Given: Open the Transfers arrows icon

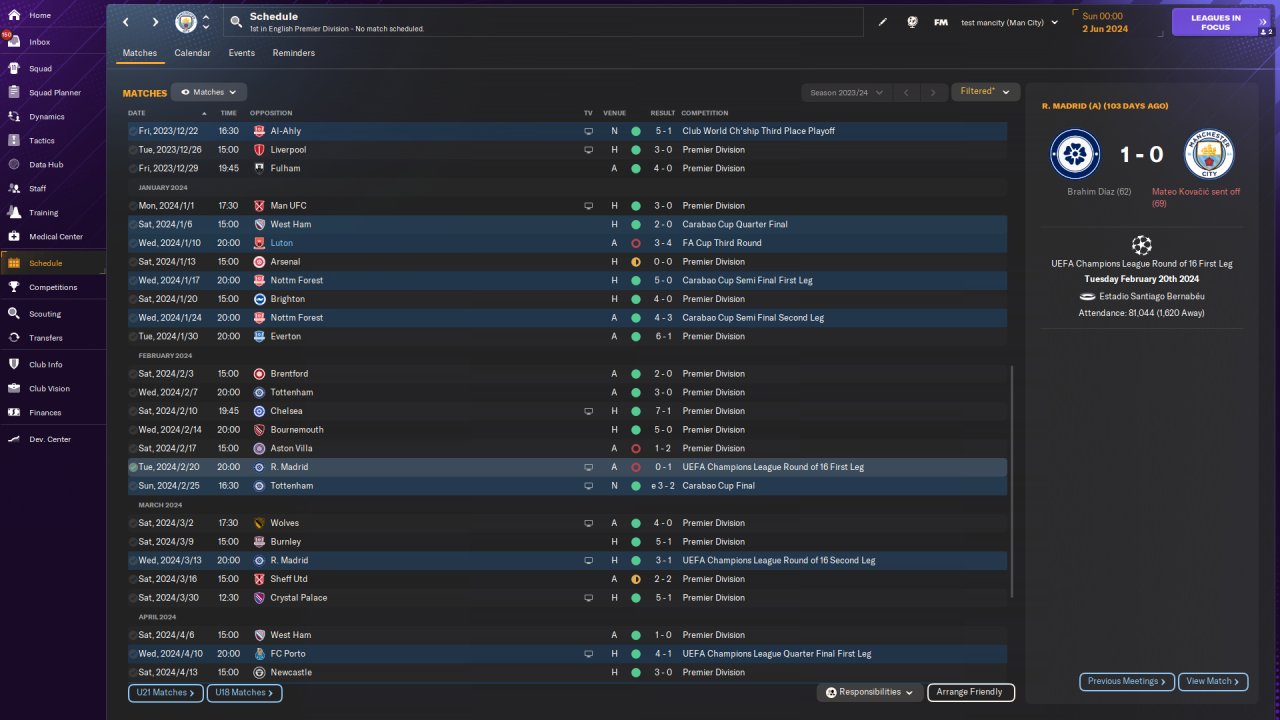Looking at the screenshot, I should 14,338.
